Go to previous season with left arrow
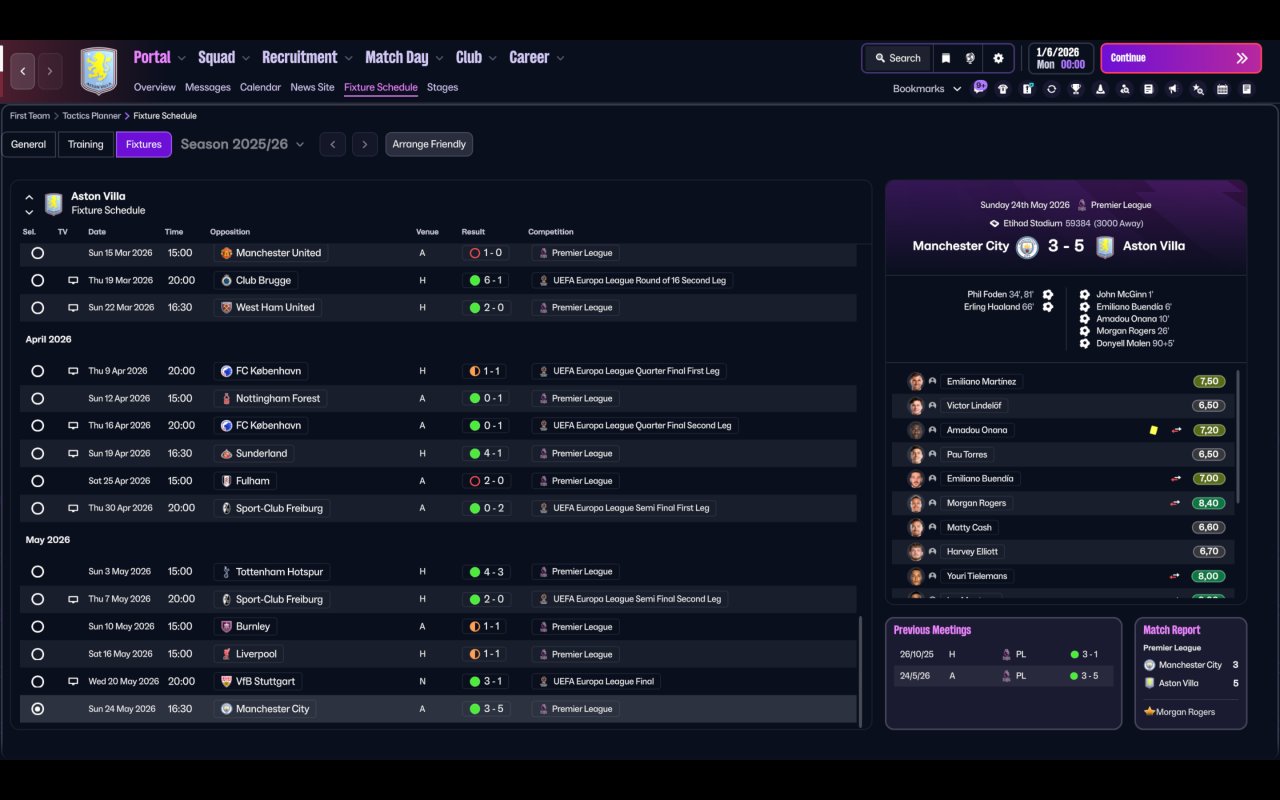1280x800 pixels. click(x=333, y=144)
